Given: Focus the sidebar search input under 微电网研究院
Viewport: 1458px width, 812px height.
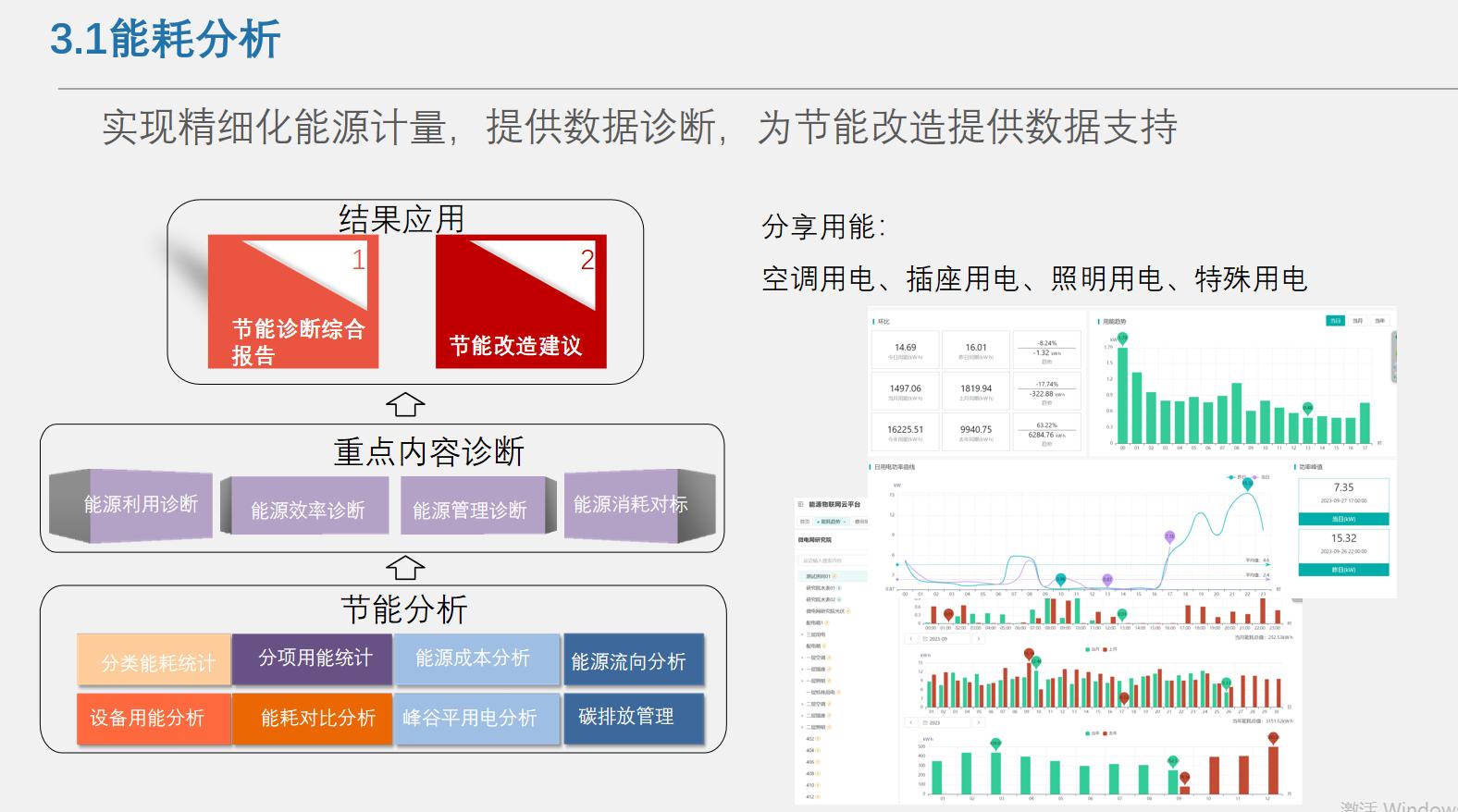Looking at the screenshot, I should [x=833, y=560].
